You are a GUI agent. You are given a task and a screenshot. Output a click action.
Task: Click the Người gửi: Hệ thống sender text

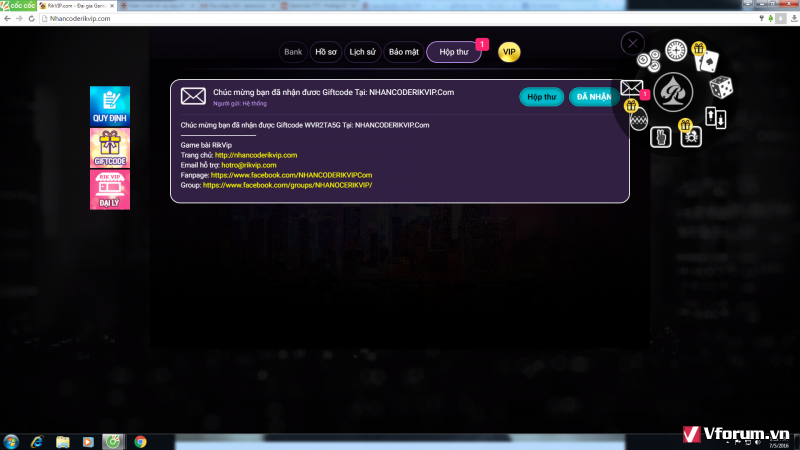[x=240, y=104]
